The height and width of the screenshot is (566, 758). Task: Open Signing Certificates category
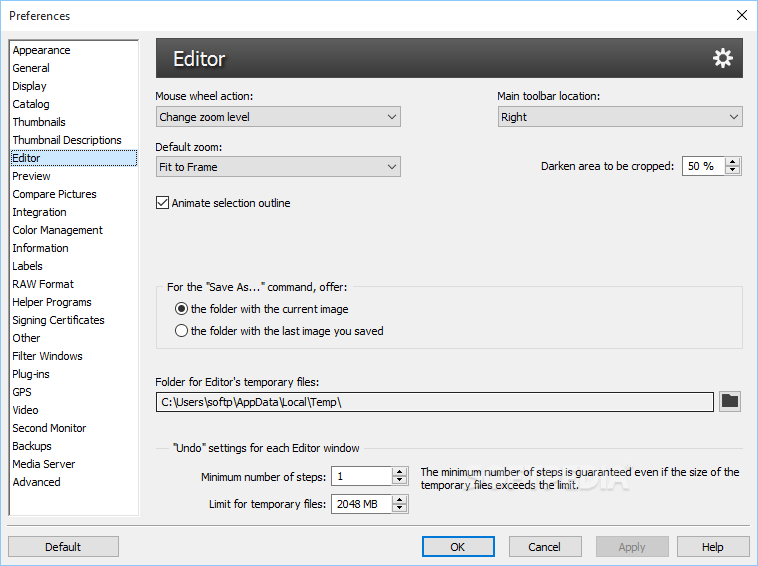point(58,320)
